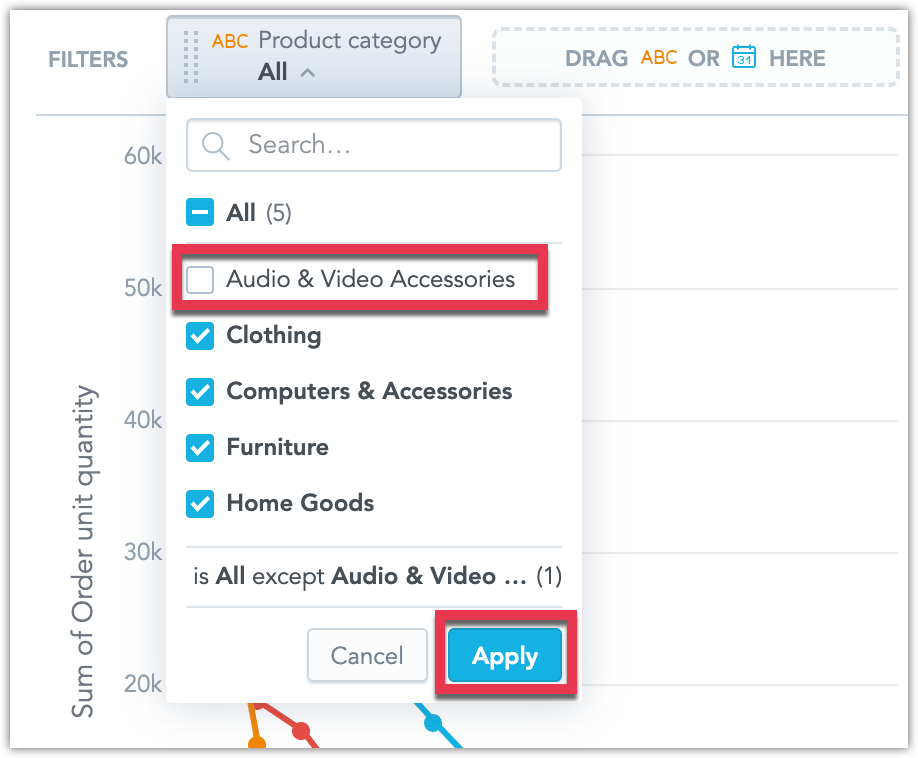Click the calendar icon in the drag-here zone

point(741,58)
